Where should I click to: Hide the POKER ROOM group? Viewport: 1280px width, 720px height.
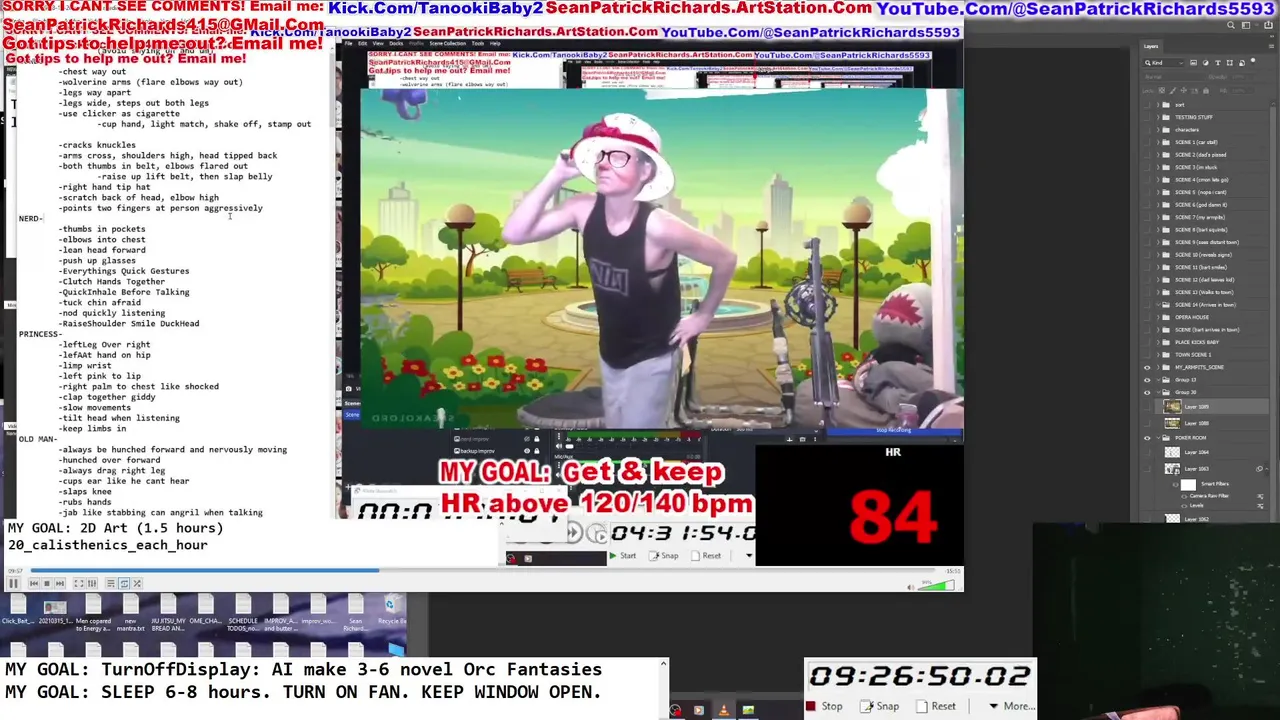pyautogui.click(x=1147, y=438)
